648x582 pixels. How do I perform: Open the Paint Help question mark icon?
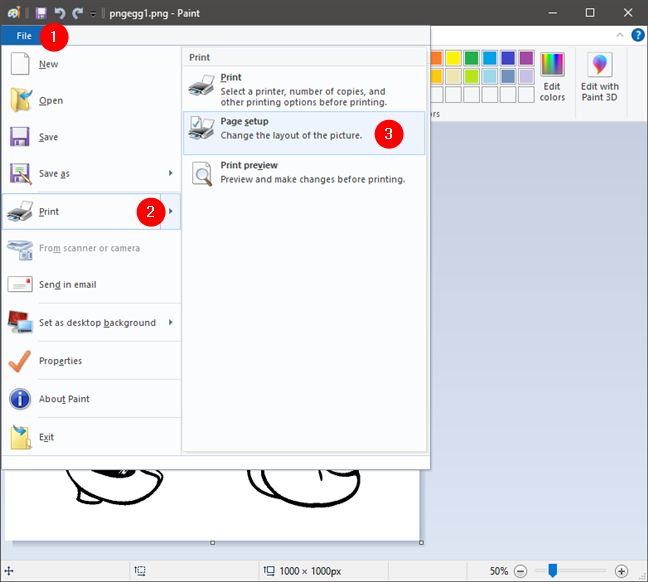click(637, 35)
